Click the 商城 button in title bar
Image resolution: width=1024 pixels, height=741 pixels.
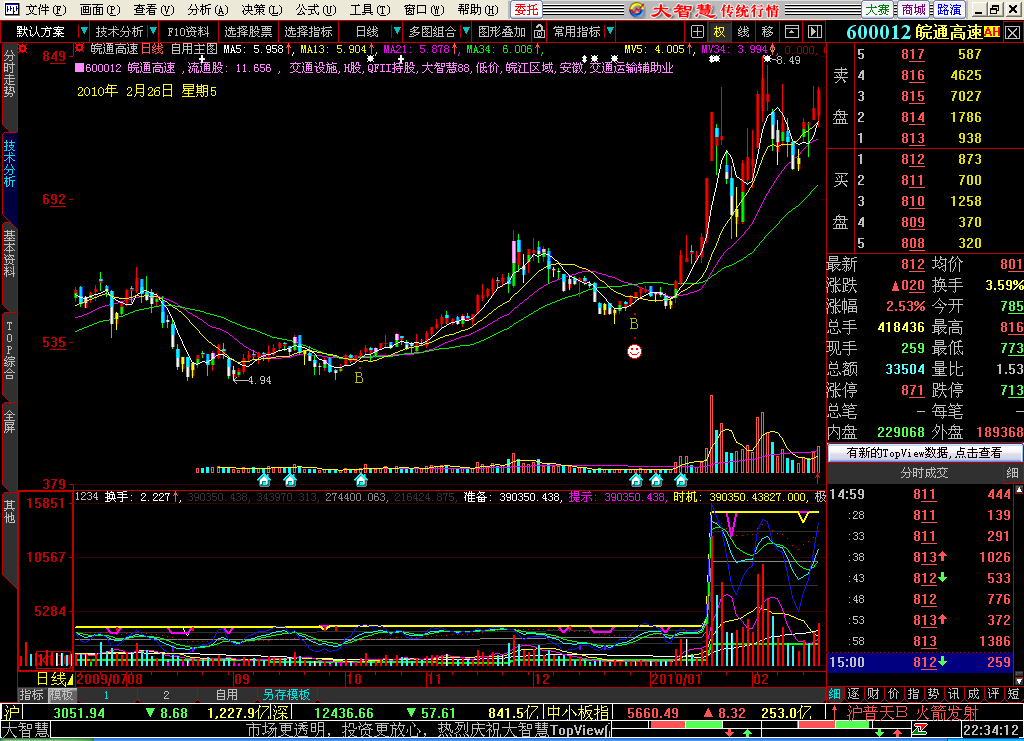tap(913, 10)
